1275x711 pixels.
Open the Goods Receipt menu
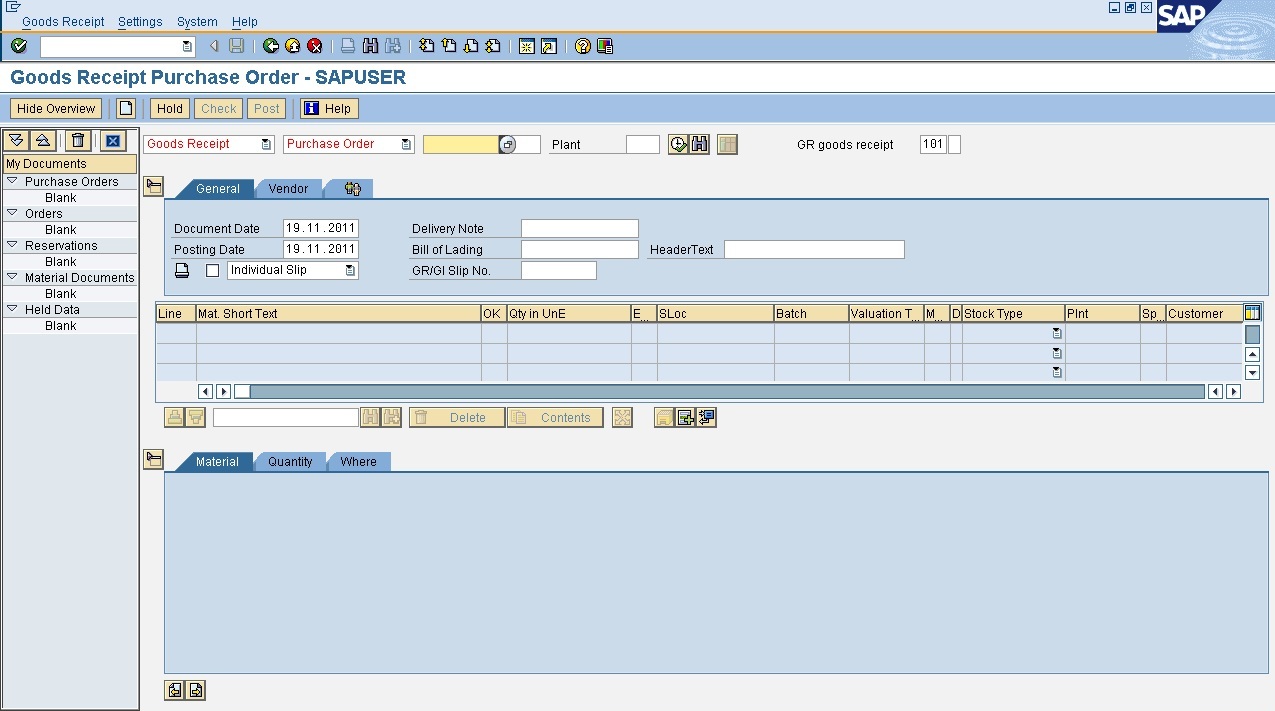[x=63, y=21]
